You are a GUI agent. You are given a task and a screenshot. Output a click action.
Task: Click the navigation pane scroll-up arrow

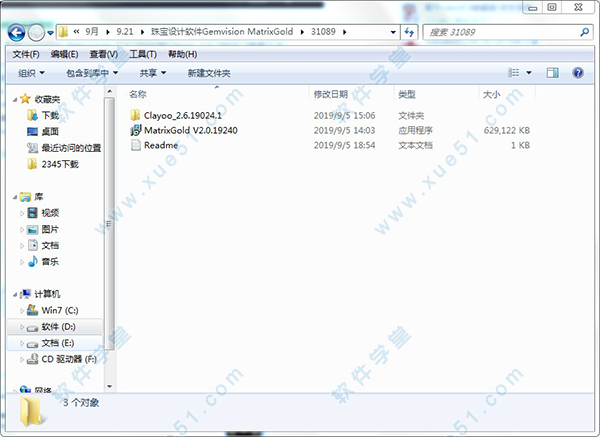point(109,91)
